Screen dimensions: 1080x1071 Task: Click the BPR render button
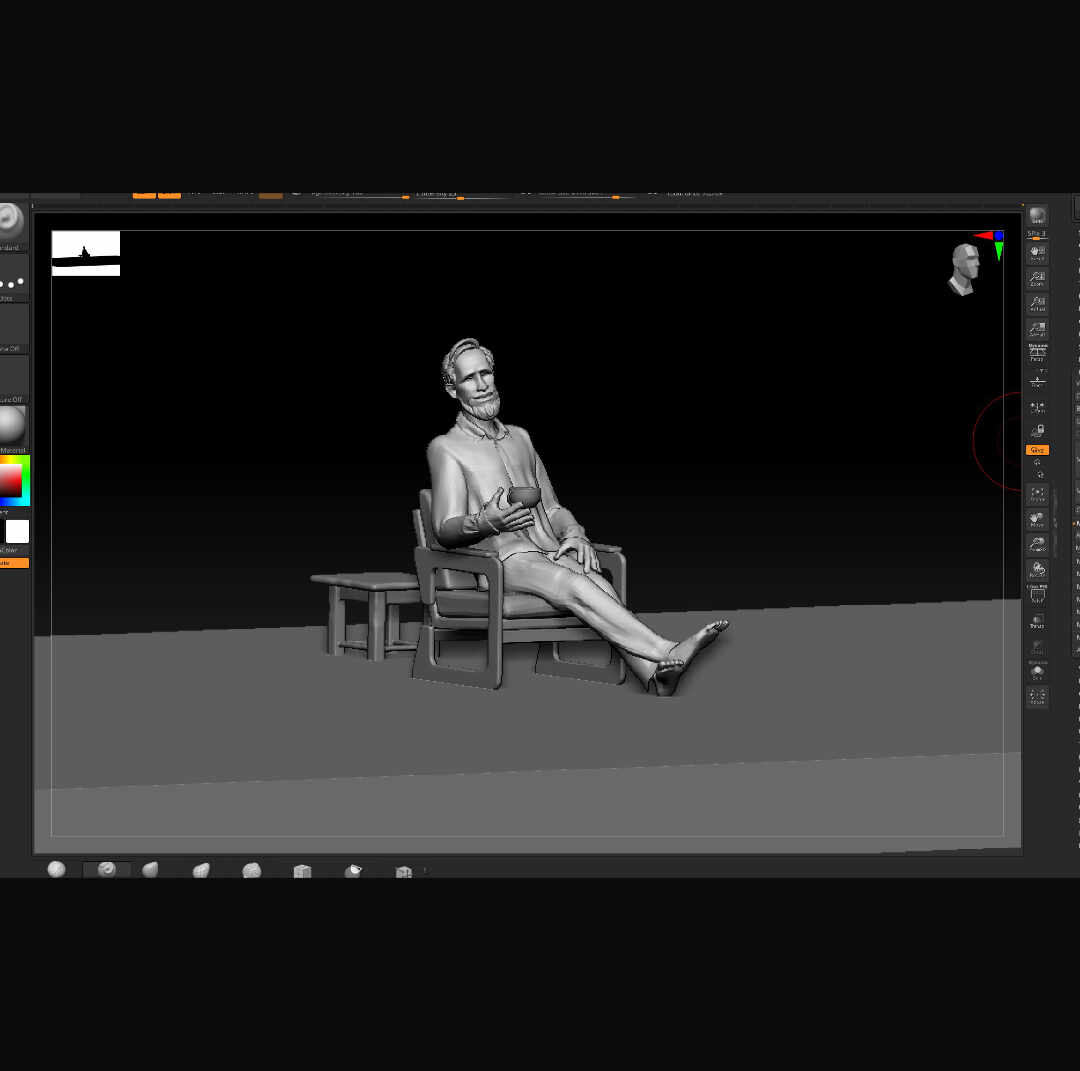tap(1037, 216)
